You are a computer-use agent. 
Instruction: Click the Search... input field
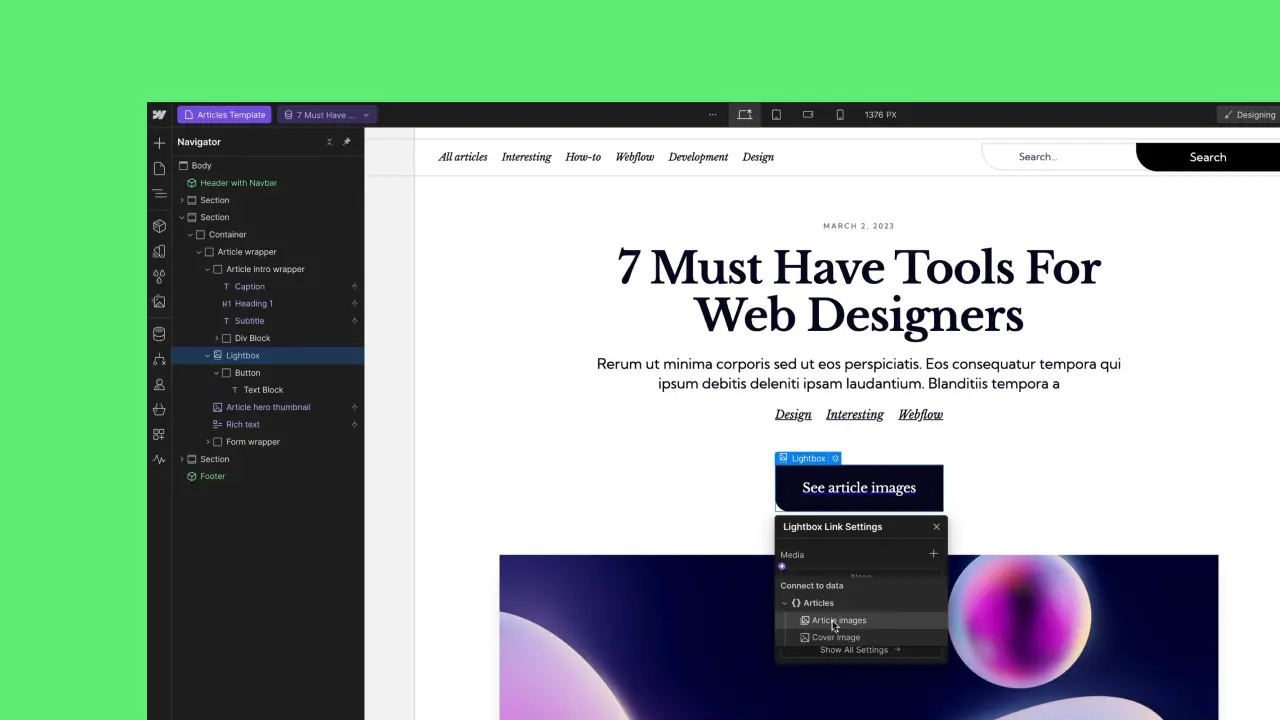(1060, 157)
